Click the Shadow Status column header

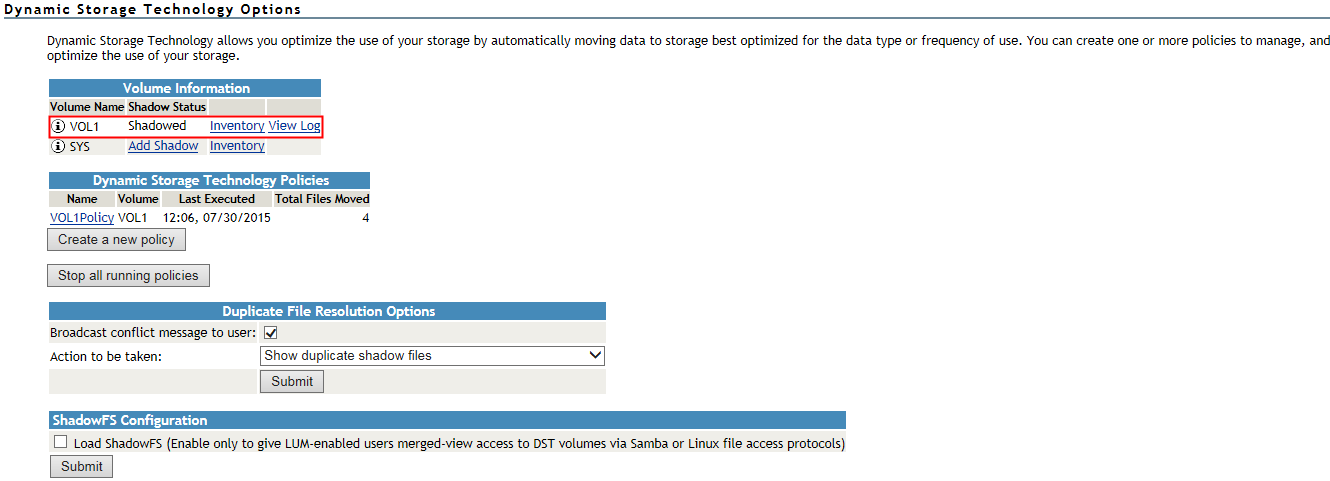click(x=167, y=107)
